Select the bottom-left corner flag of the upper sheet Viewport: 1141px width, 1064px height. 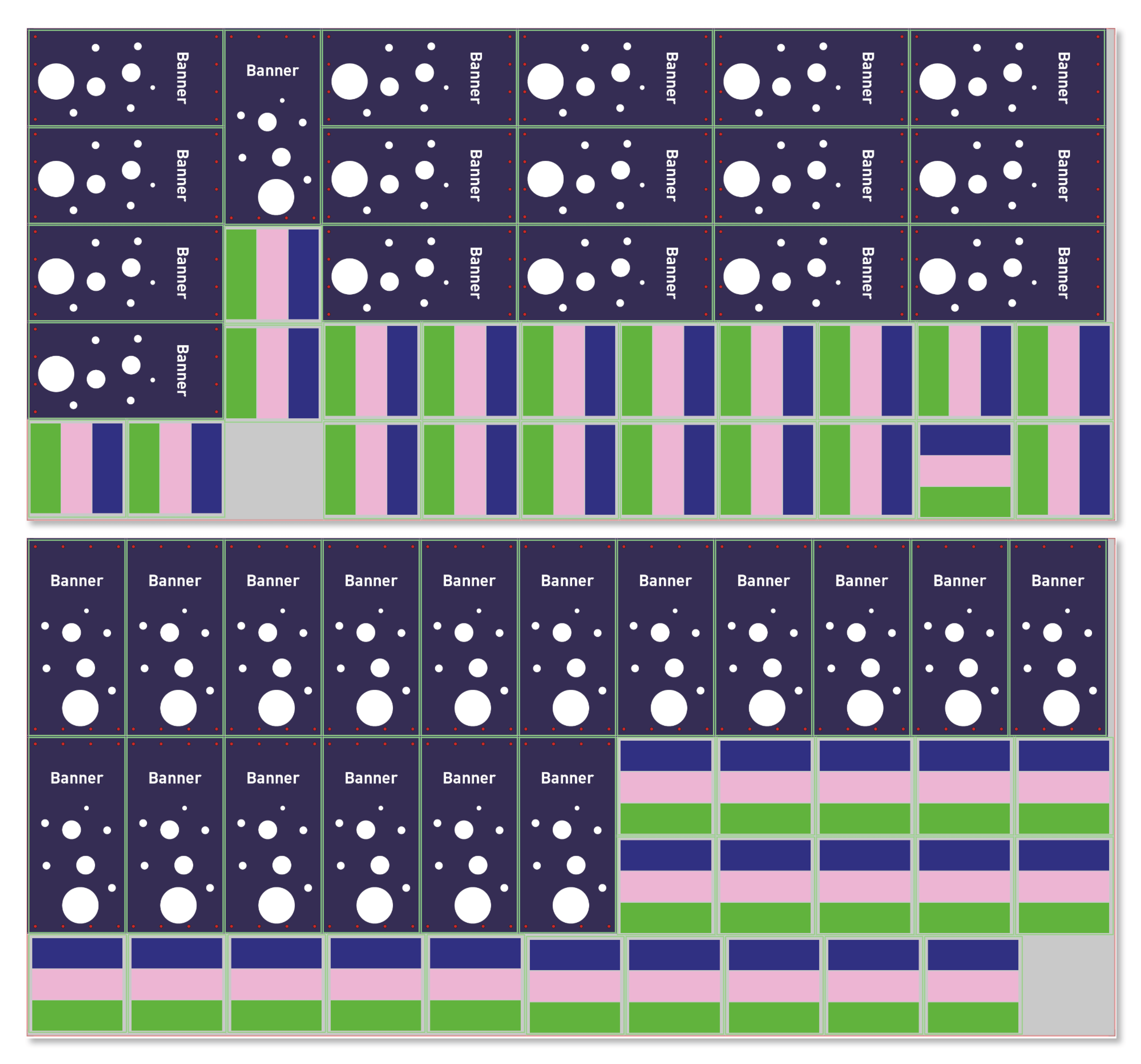click(77, 468)
